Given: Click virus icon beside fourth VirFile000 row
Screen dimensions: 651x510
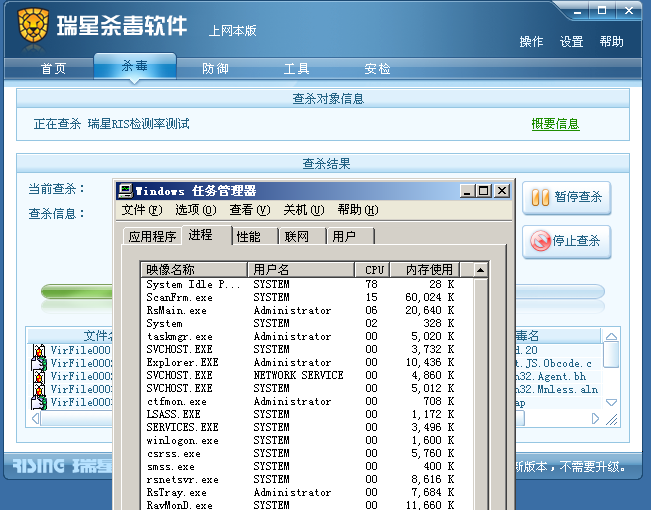Looking at the screenshot, I should tap(39, 390).
